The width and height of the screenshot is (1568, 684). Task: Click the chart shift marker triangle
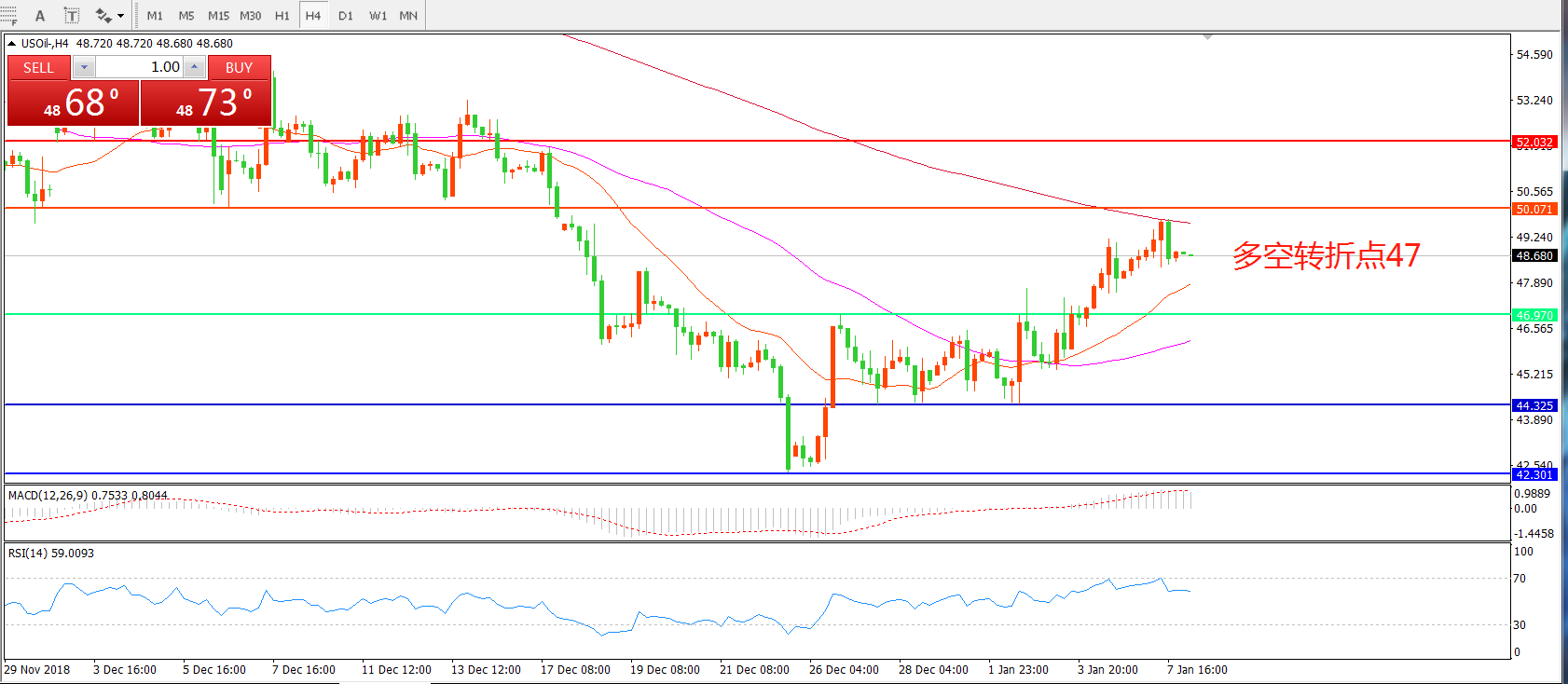(1207, 38)
